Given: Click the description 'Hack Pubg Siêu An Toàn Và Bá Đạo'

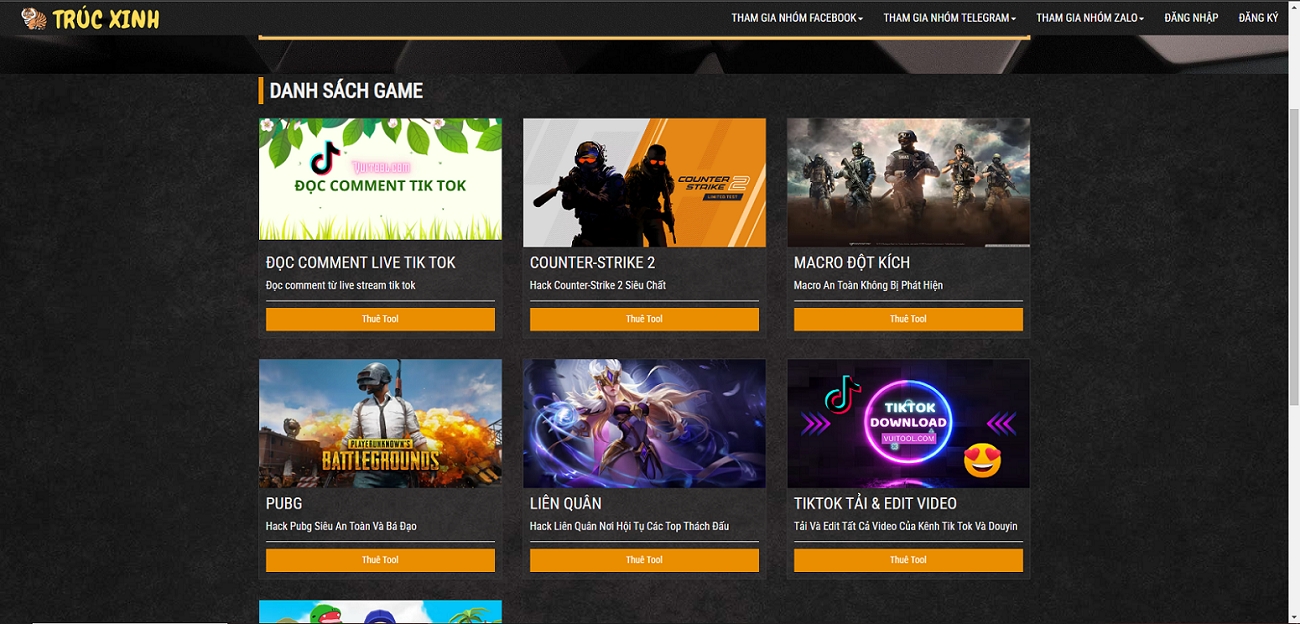Looking at the screenshot, I should click(x=341, y=527).
